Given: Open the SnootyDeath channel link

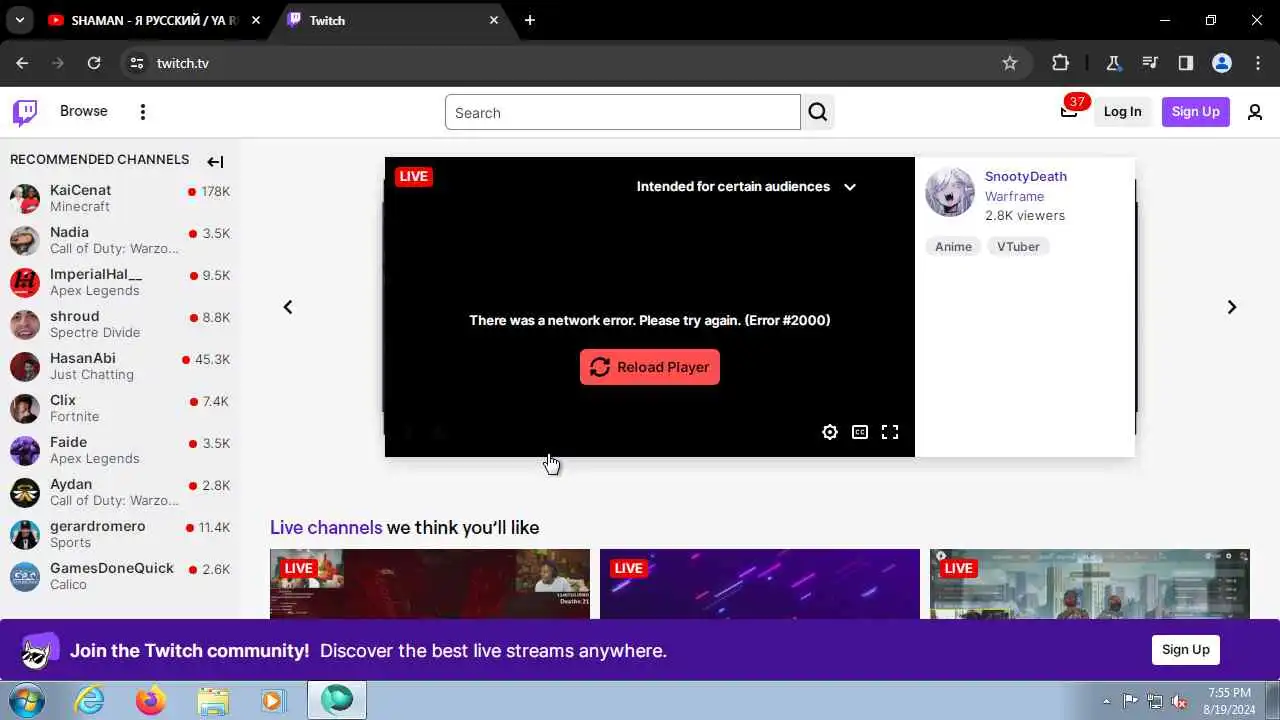Looking at the screenshot, I should [1026, 177].
